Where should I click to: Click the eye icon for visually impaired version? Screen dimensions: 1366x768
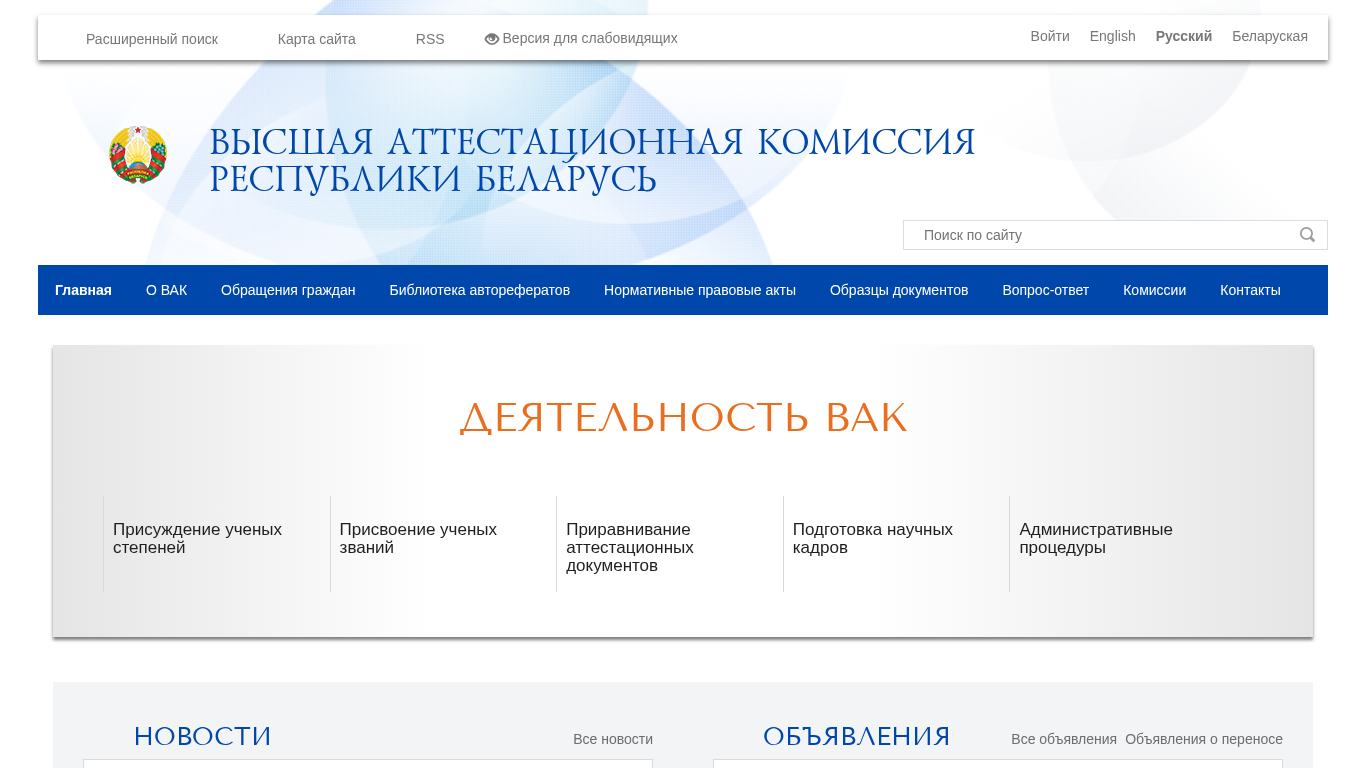492,39
